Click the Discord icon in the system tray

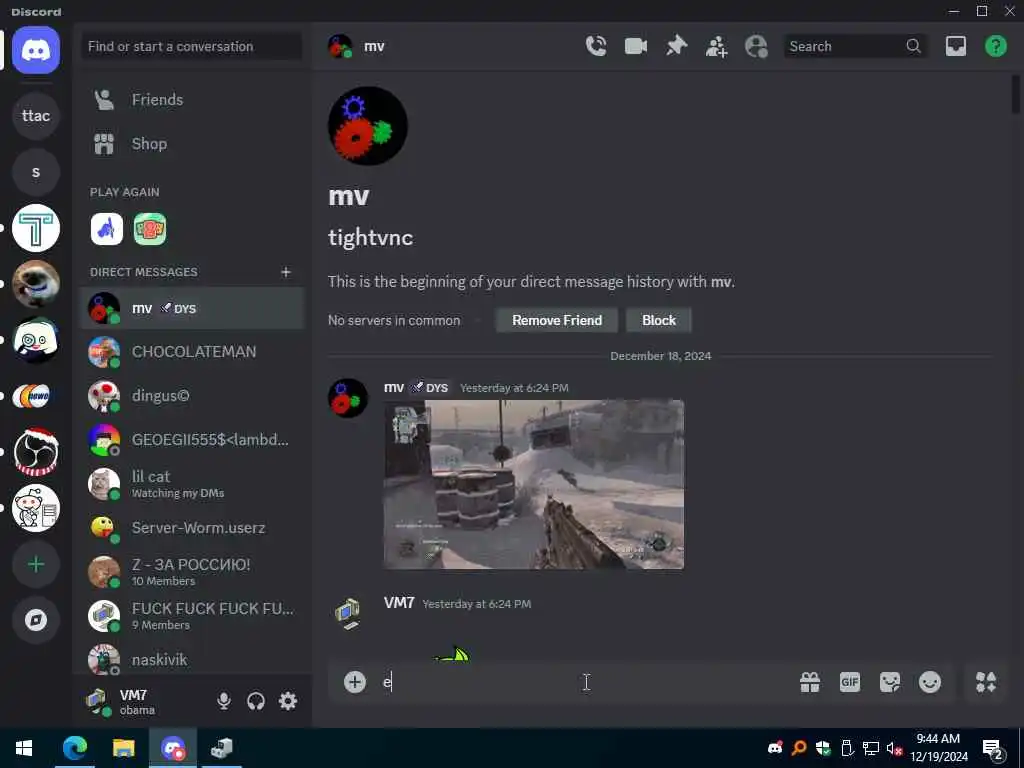[x=775, y=748]
